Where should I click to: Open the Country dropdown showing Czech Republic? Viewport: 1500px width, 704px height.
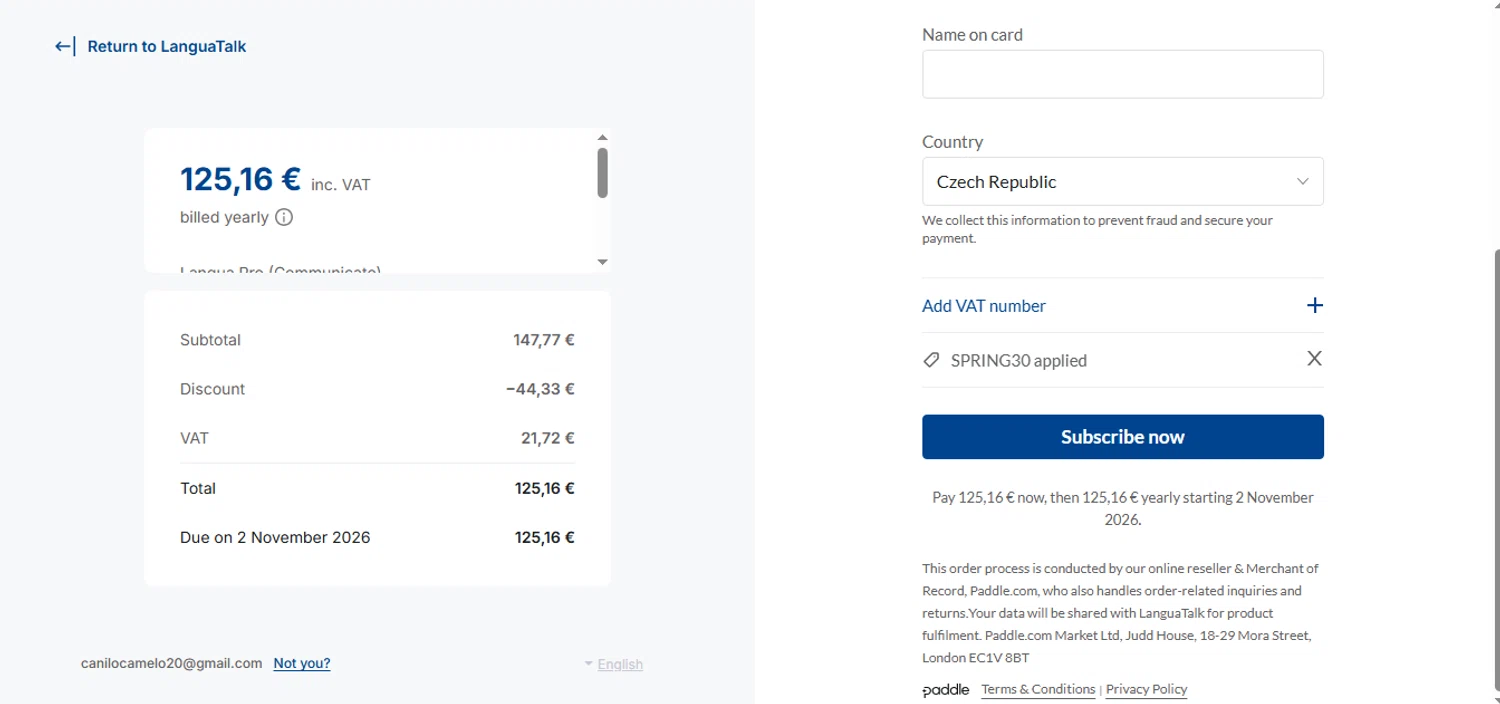[1110, 181]
